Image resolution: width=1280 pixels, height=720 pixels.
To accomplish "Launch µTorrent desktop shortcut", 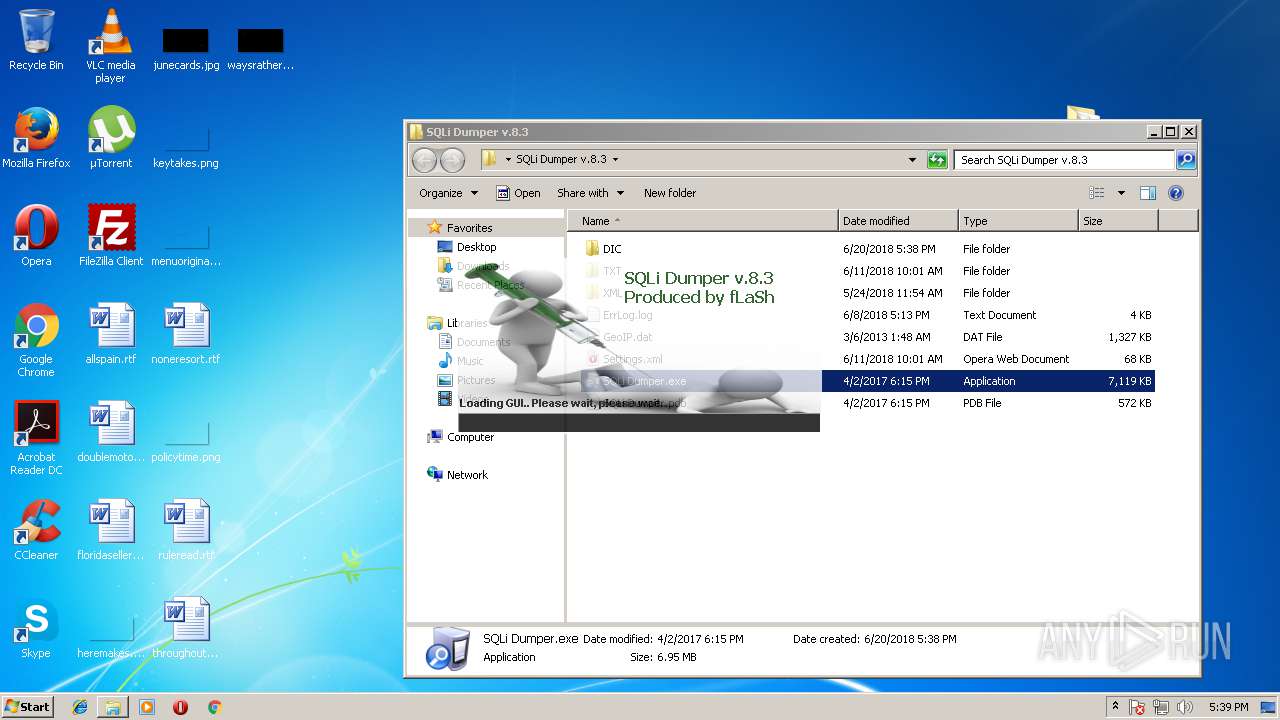I will pyautogui.click(x=110, y=138).
